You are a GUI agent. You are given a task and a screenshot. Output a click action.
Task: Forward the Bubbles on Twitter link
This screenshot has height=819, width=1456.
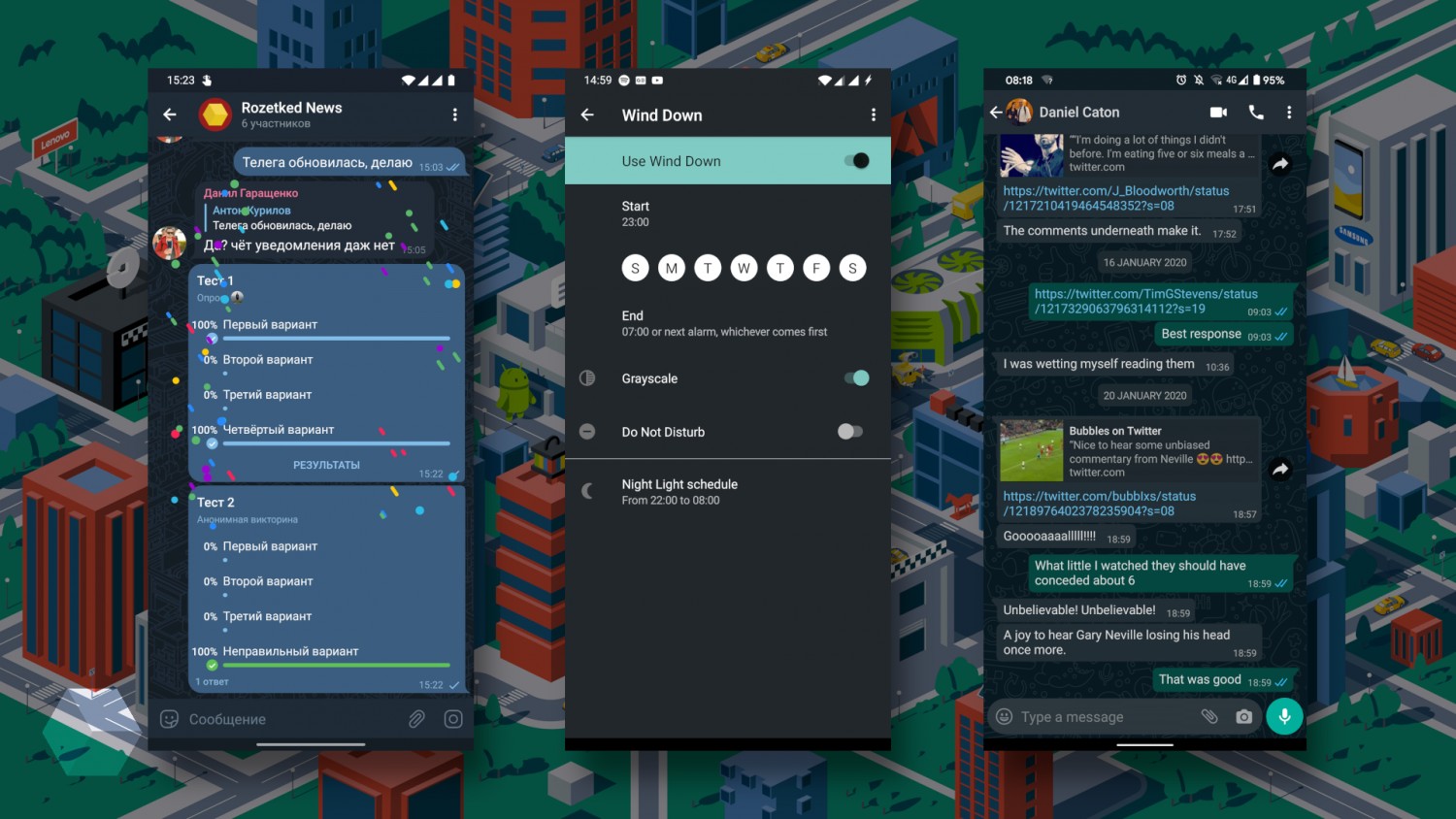click(1280, 469)
